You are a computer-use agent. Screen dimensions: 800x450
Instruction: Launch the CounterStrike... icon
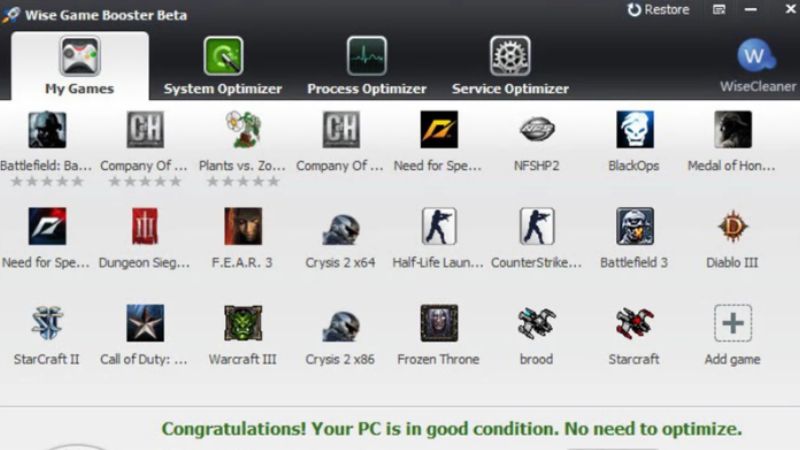tap(537, 227)
